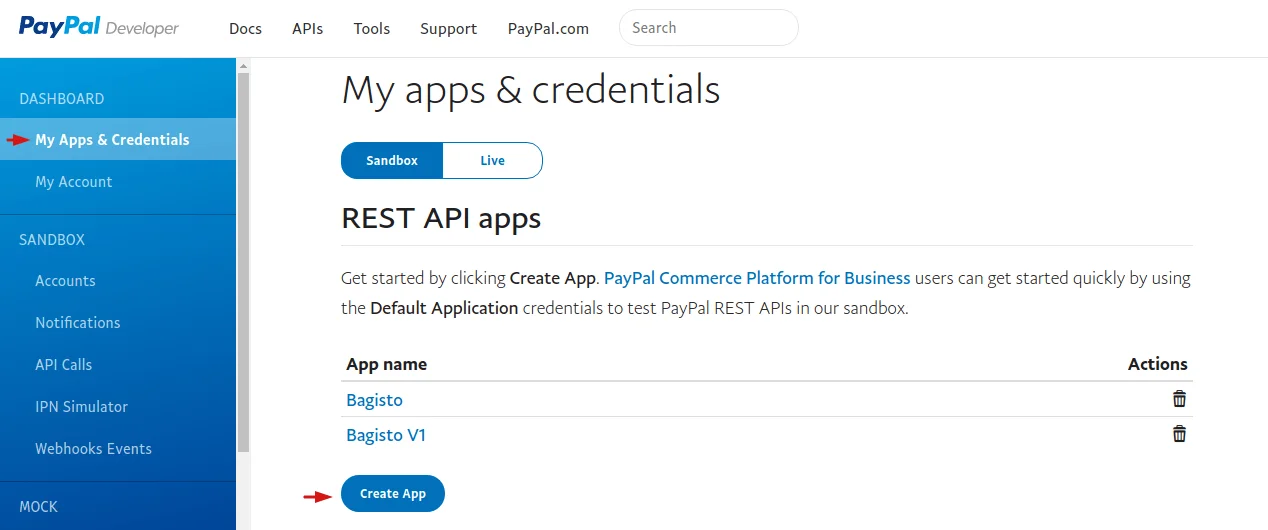Select My Account in the sidebar
Screen dimensions: 1268x530
[73, 182]
